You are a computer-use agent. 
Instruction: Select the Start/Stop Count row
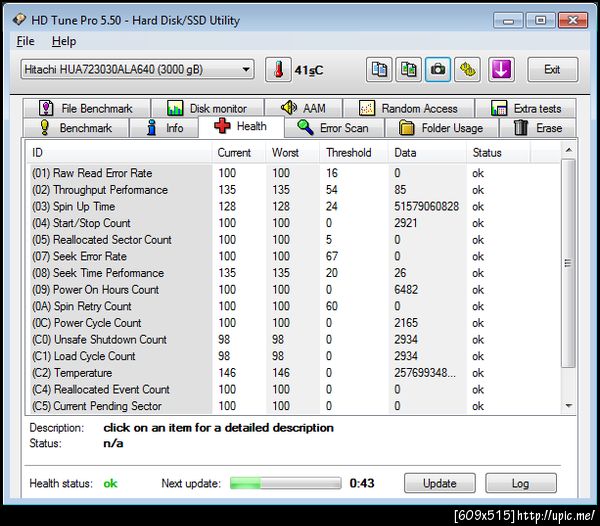(x=294, y=223)
